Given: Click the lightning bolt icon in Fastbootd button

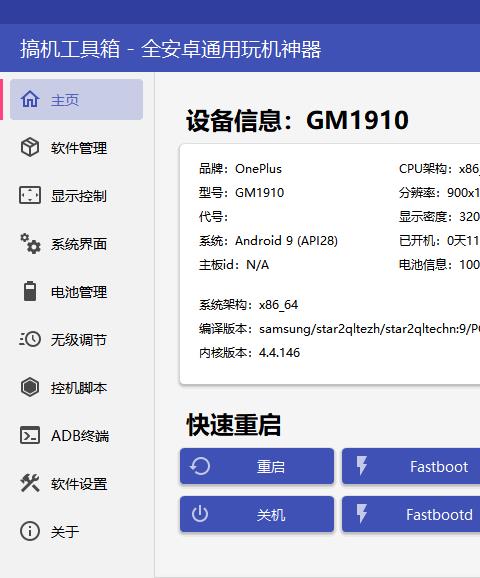Looking at the screenshot, I should click(x=362, y=513).
